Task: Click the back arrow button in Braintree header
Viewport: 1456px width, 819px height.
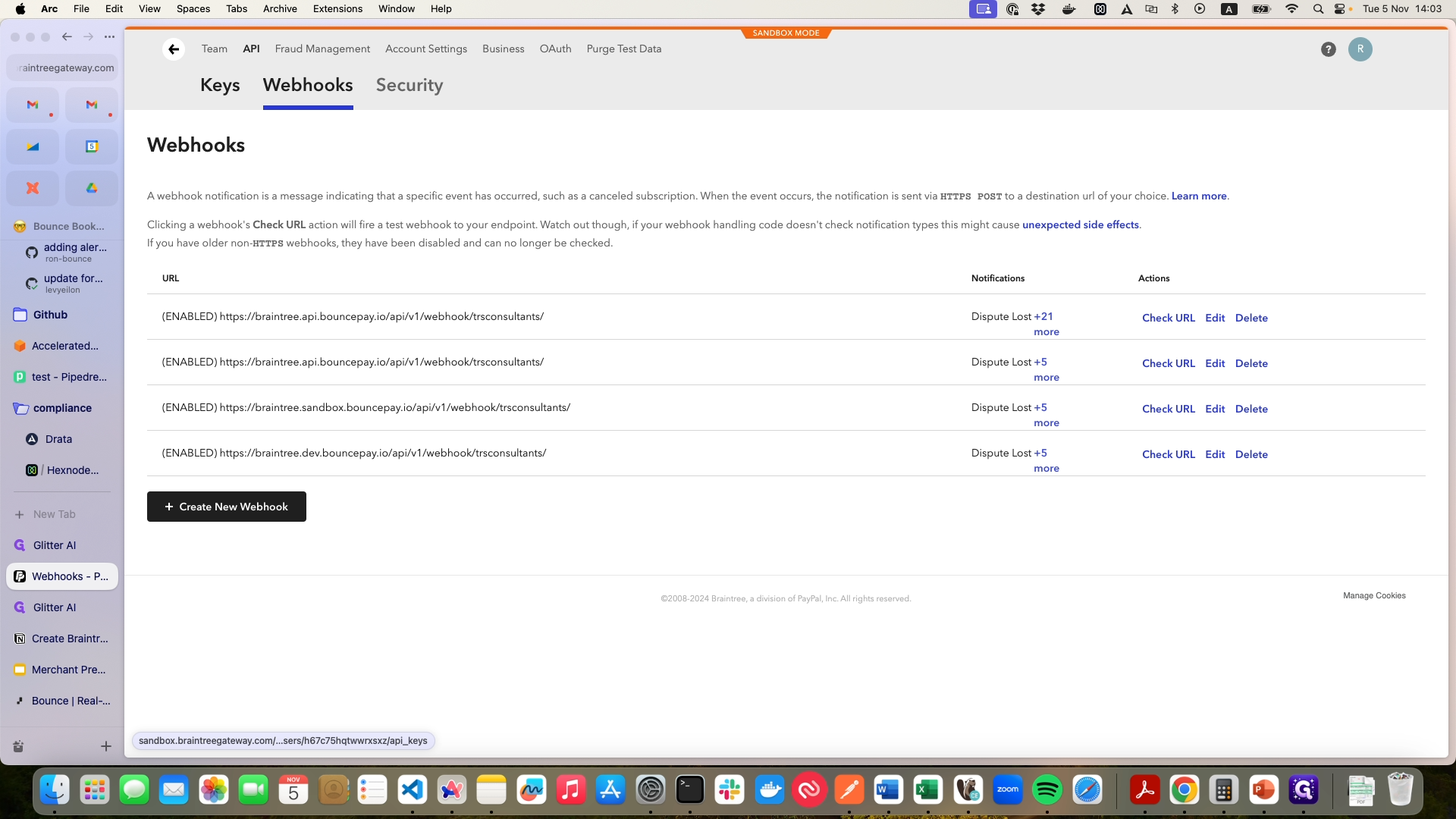Action: click(174, 49)
